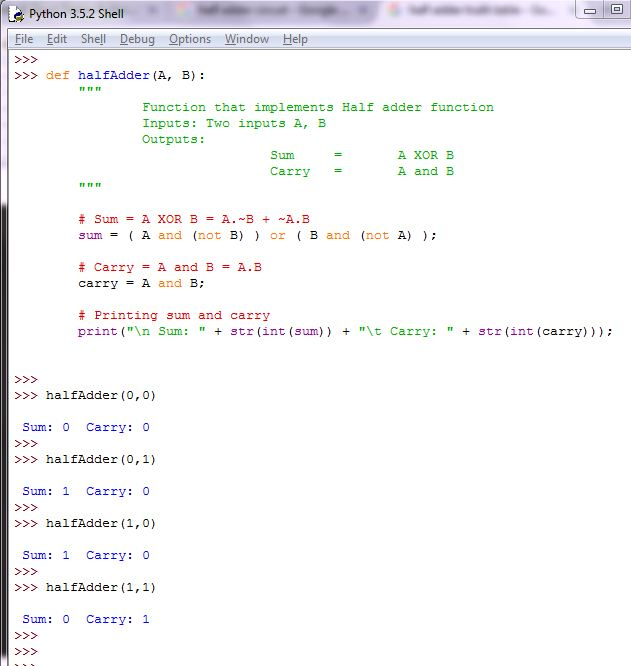631x666 pixels.
Task: Maximize the Python Shell window
Action: click(x=616, y=10)
